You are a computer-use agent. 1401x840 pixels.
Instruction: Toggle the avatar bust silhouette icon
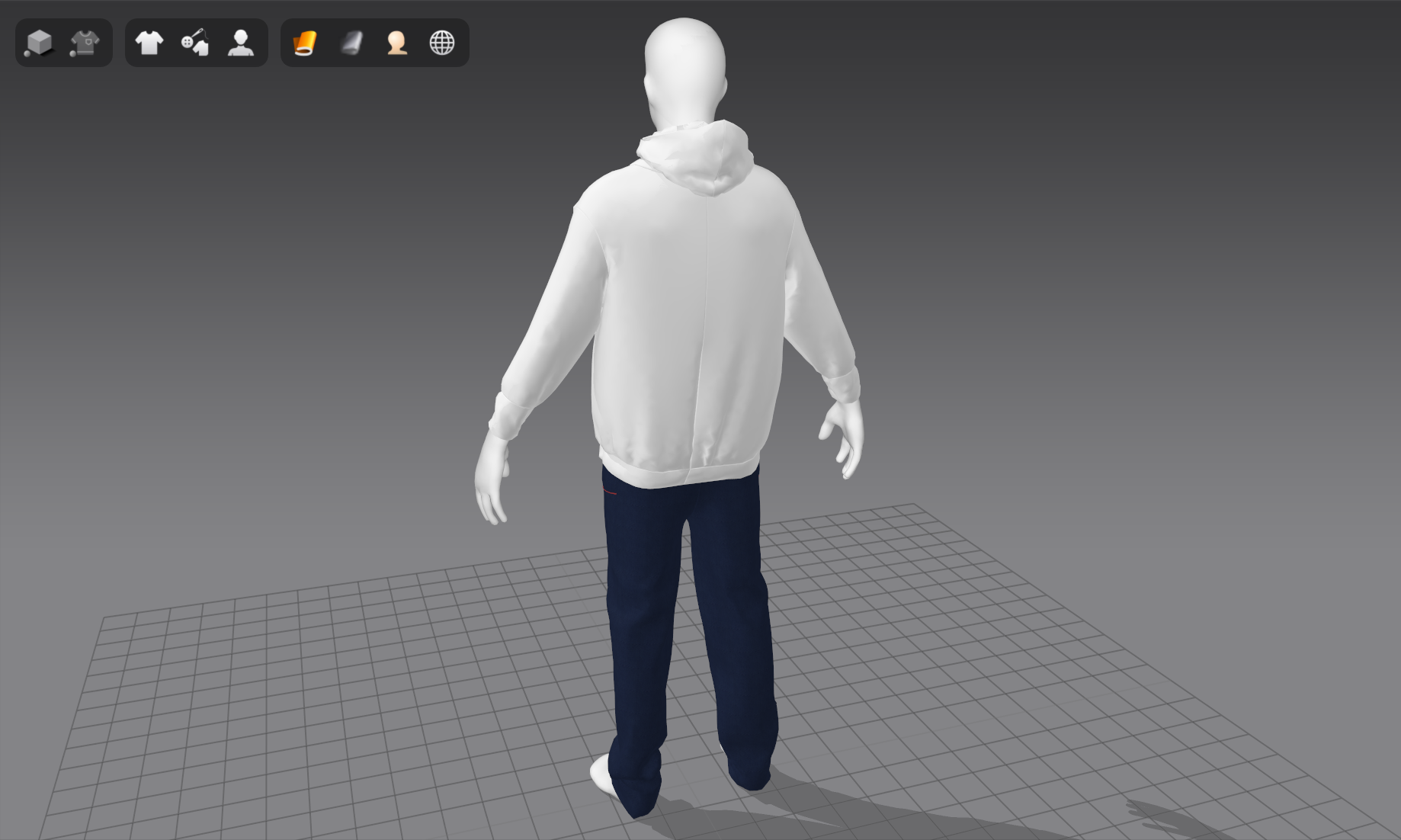click(241, 43)
